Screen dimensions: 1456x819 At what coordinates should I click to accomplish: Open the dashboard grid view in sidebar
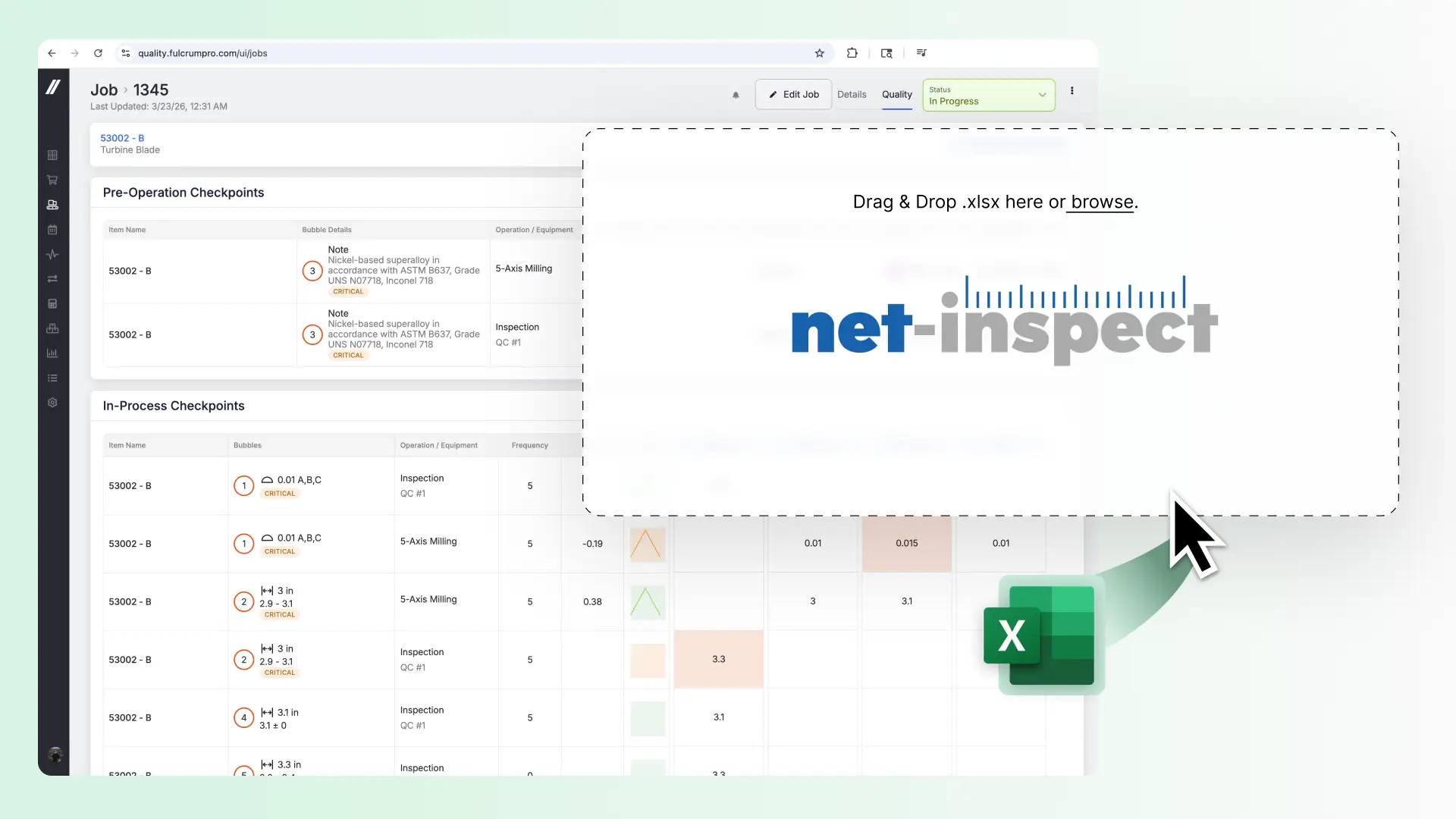pyautogui.click(x=52, y=155)
